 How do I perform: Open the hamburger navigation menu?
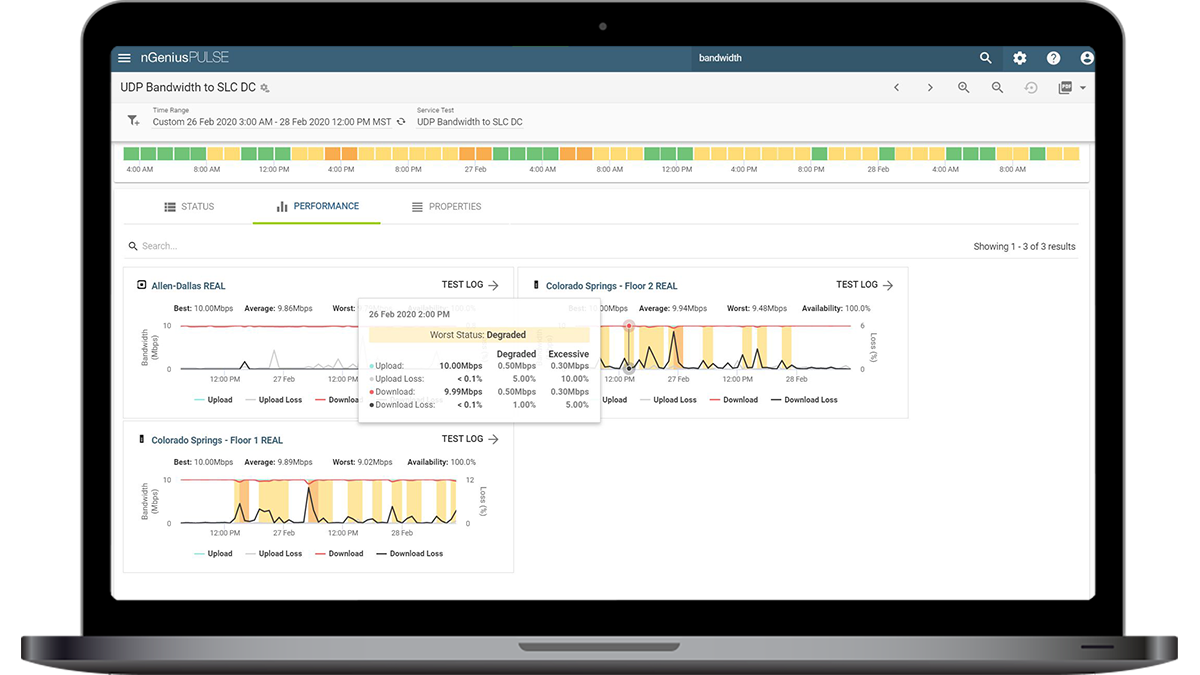point(125,58)
